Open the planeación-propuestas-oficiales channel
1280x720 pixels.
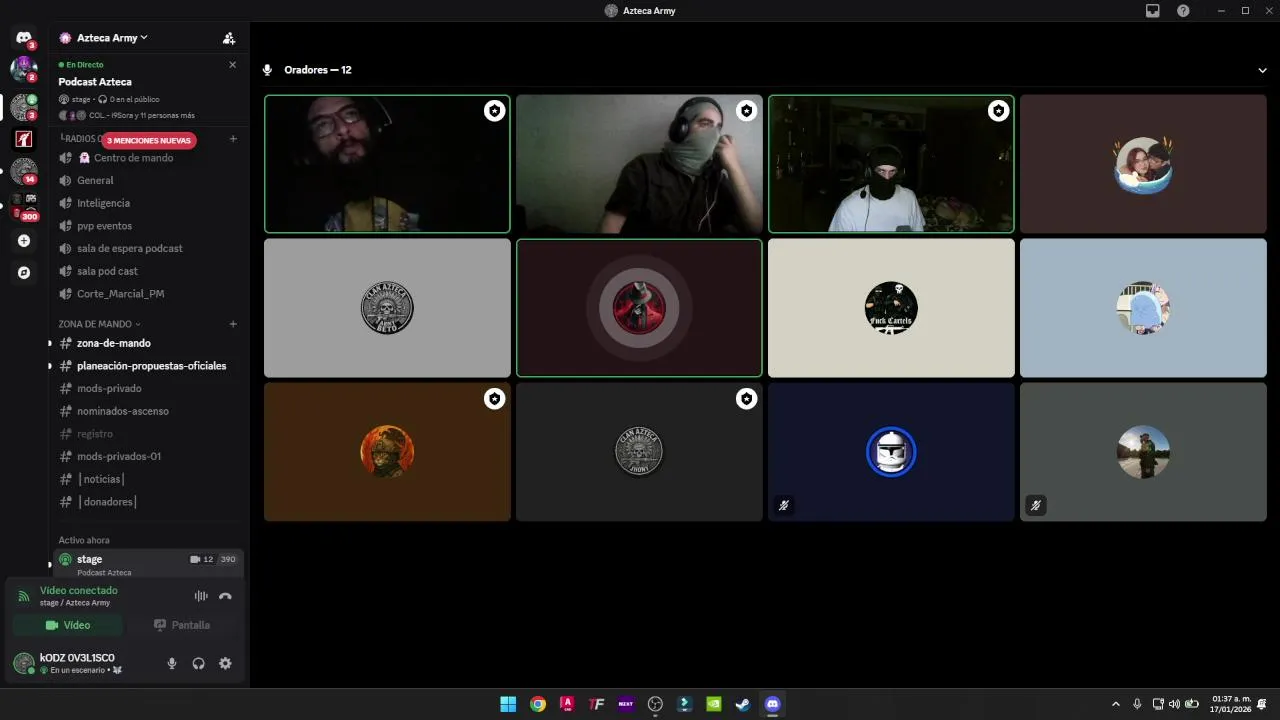click(147, 366)
